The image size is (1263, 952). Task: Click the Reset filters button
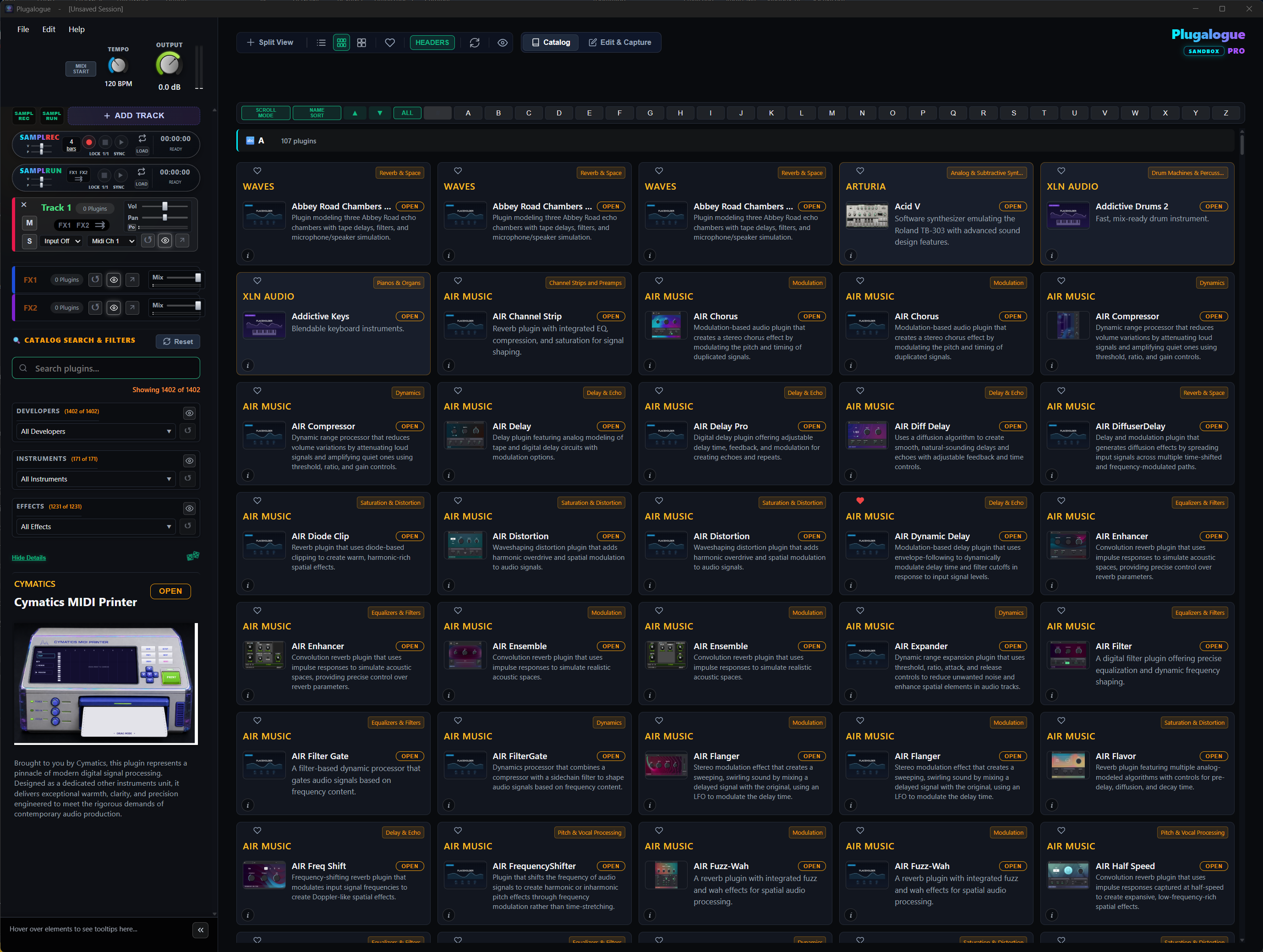click(x=178, y=341)
